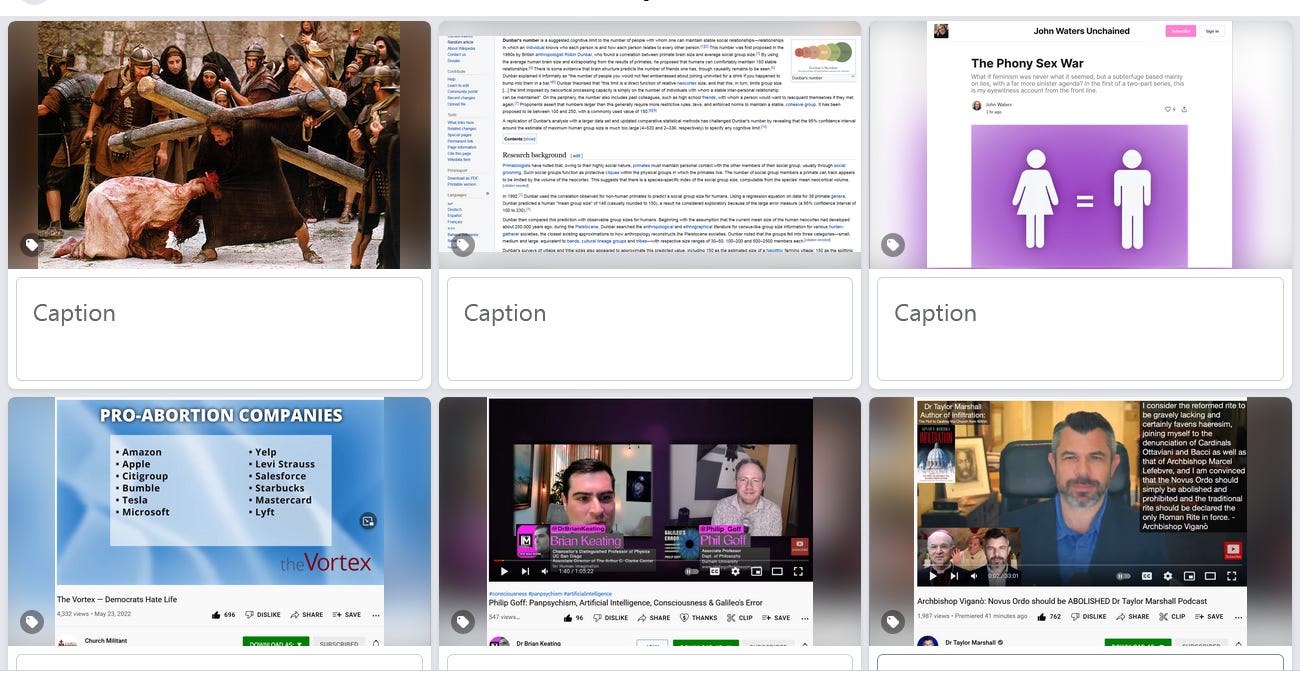This screenshot has width=1300, height=683.
Task: Toggle autoplay in the Philip Goff video
Action: [691, 571]
